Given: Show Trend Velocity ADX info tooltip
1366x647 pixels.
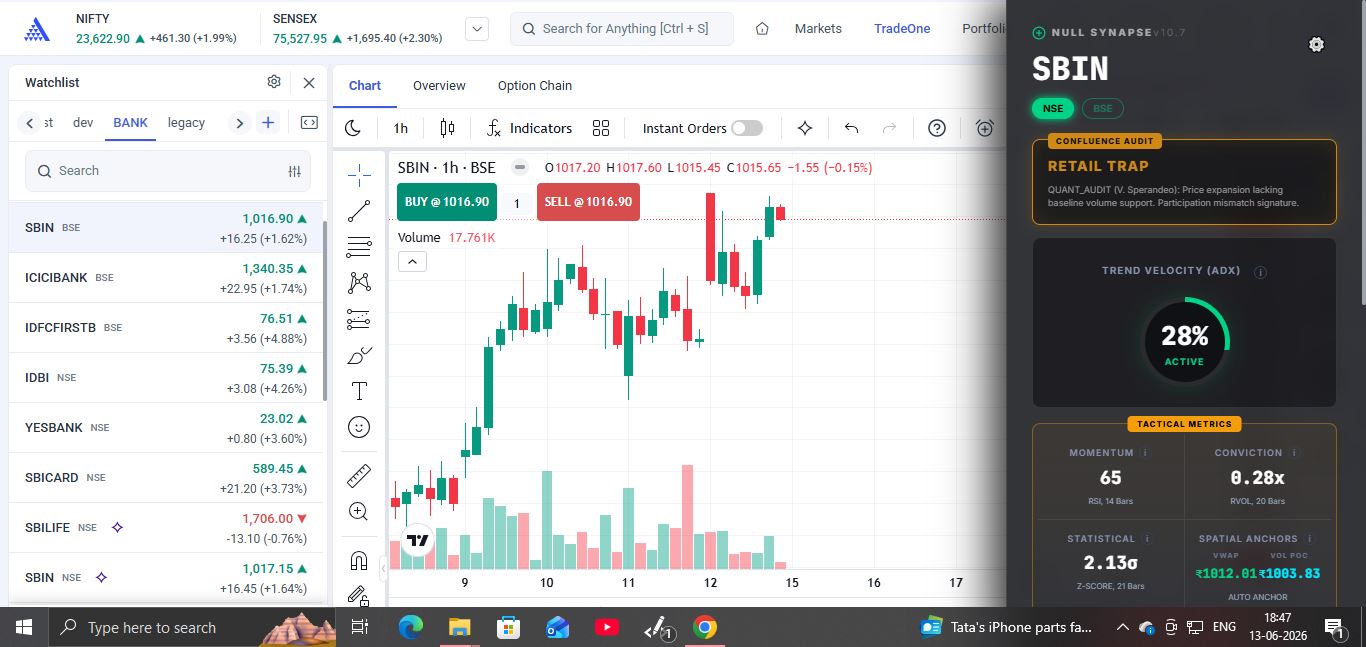Looking at the screenshot, I should click(x=1260, y=272).
